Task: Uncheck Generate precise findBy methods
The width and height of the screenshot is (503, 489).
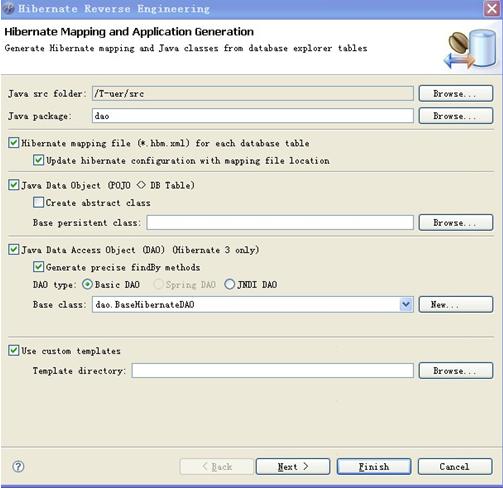Action: 38,267
